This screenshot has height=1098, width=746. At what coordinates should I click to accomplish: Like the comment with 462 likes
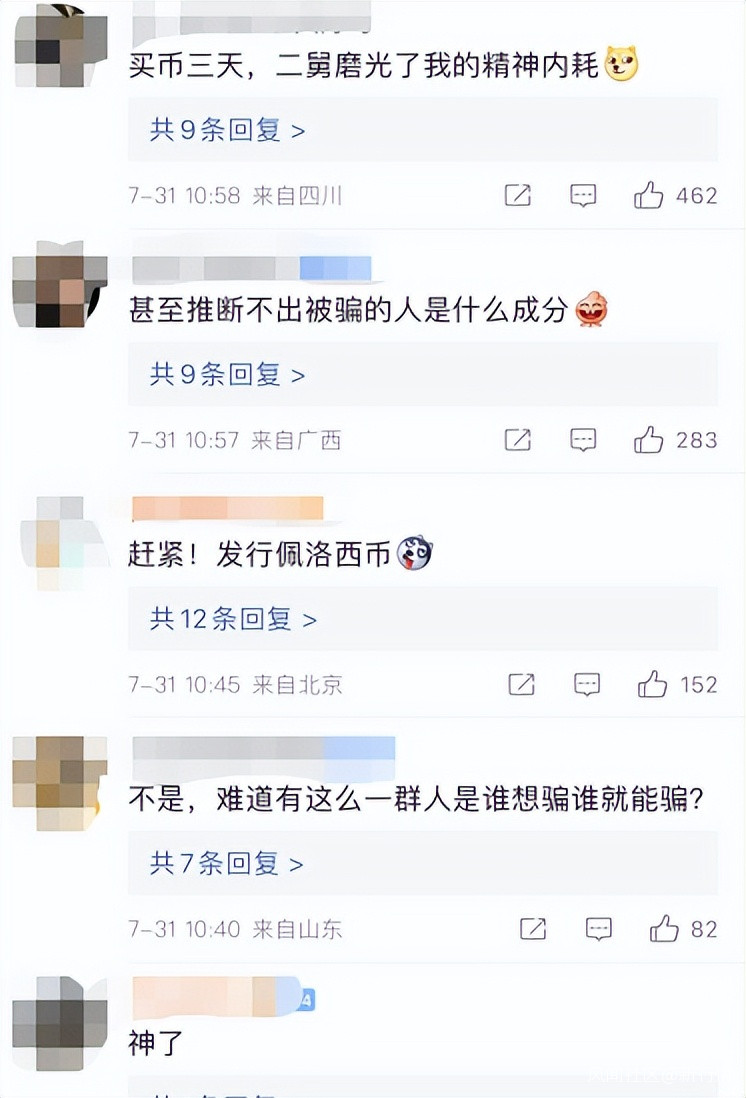coord(649,195)
